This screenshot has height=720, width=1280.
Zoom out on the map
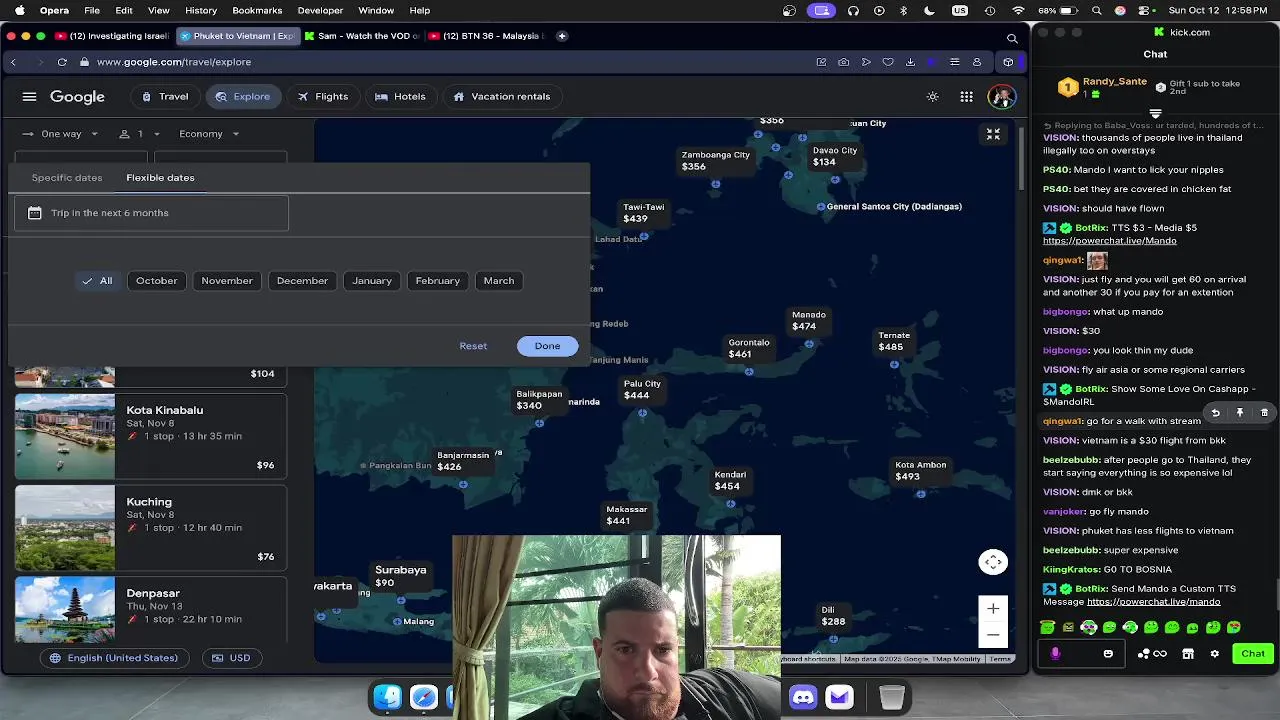(993, 634)
